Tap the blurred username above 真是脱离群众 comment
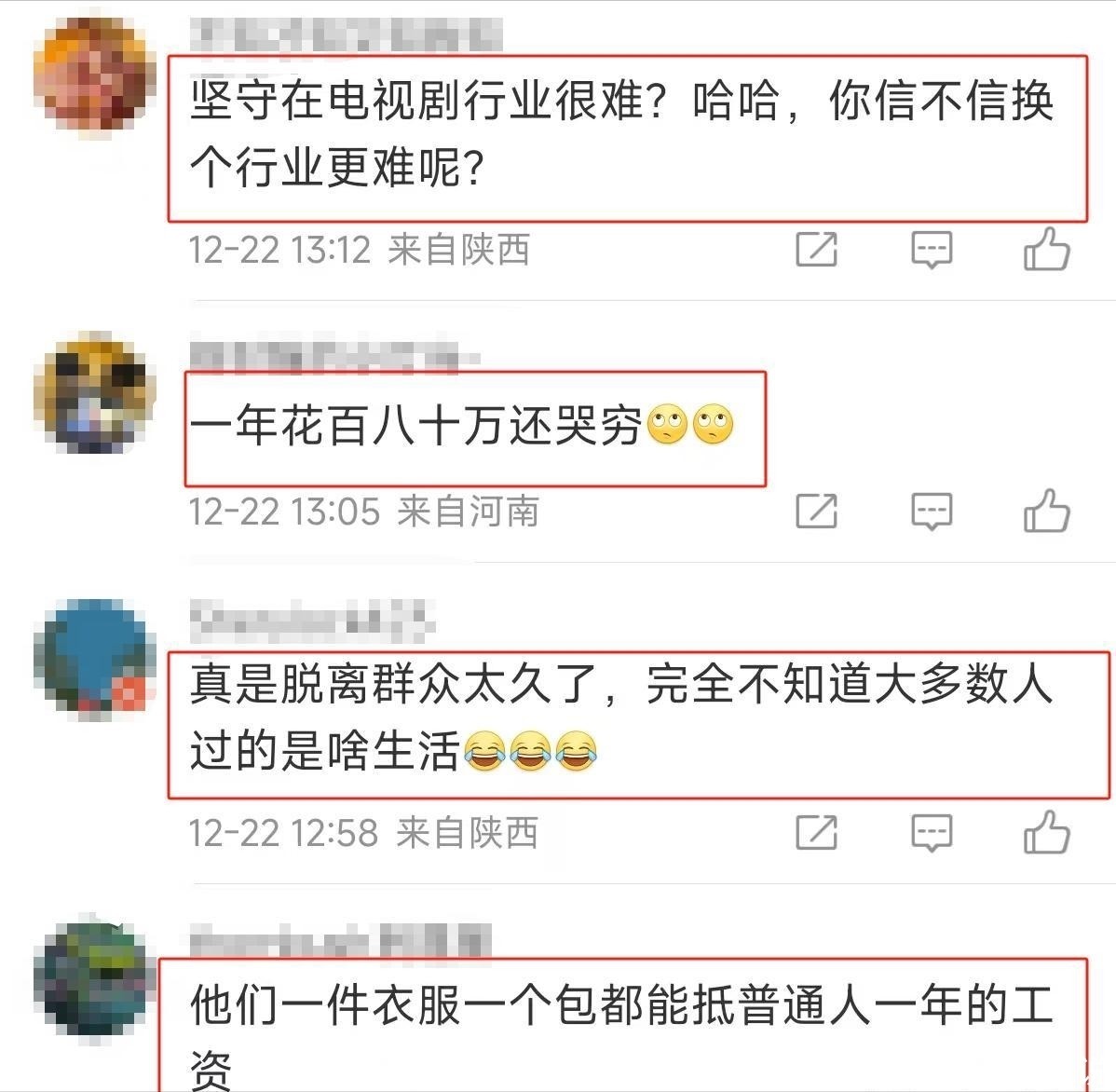Viewport: 1116px width, 1092px height. pyautogui.click(x=312, y=621)
